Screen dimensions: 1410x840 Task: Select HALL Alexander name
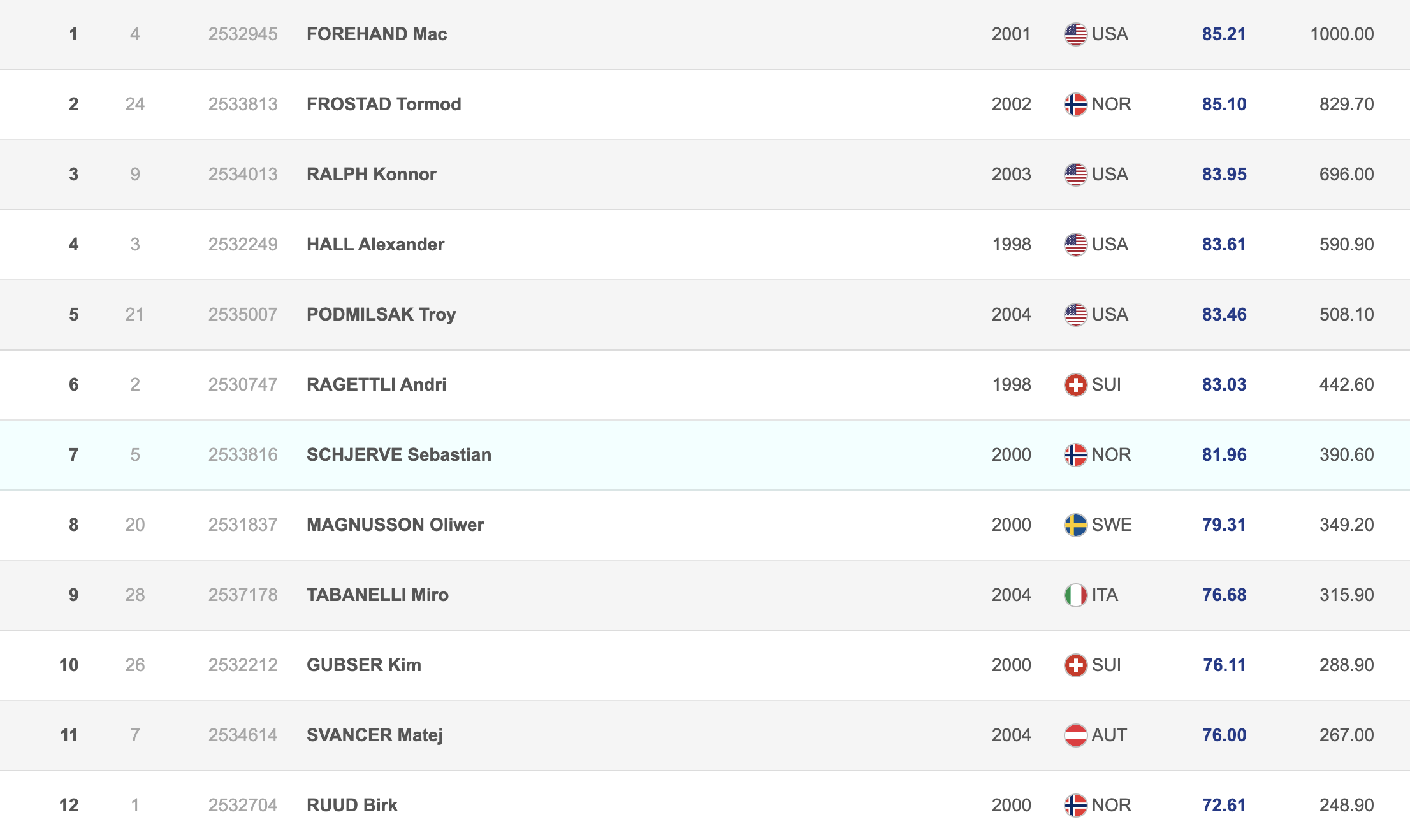[375, 245]
